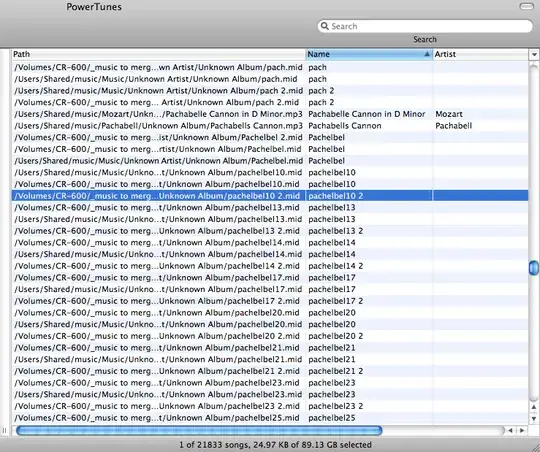This screenshot has height=452, width=540.
Task: Select the pachelbel17 2 name cell
Action: 369,301
